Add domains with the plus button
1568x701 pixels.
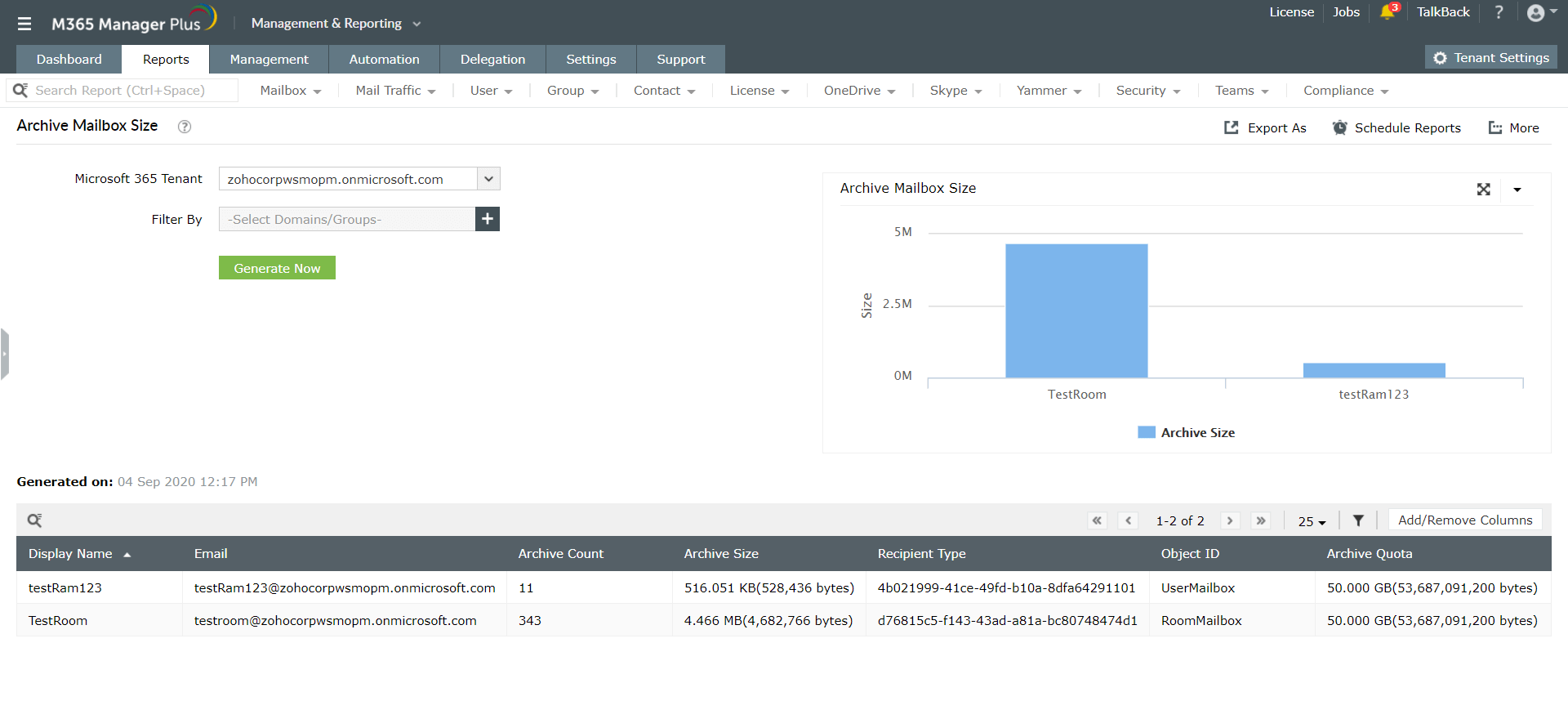point(488,219)
